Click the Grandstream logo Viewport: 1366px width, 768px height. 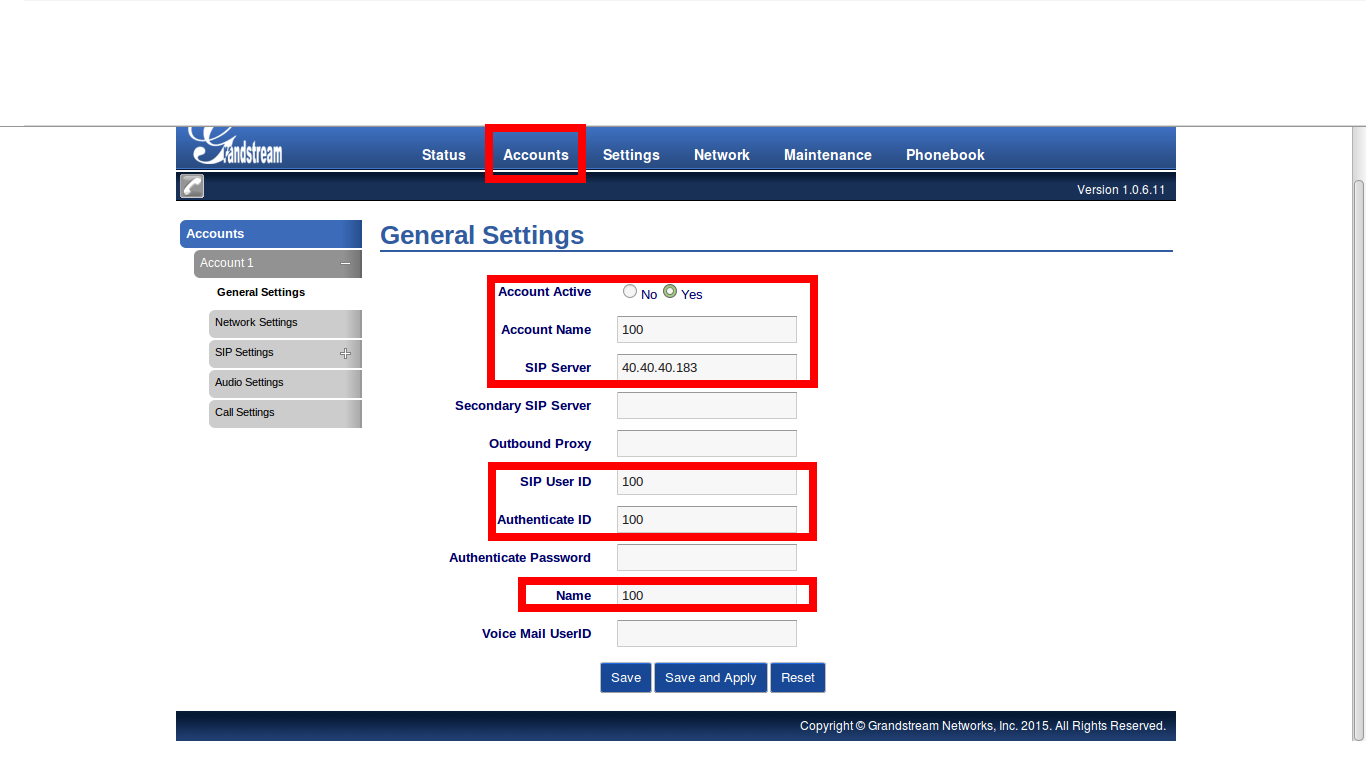click(x=237, y=147)
